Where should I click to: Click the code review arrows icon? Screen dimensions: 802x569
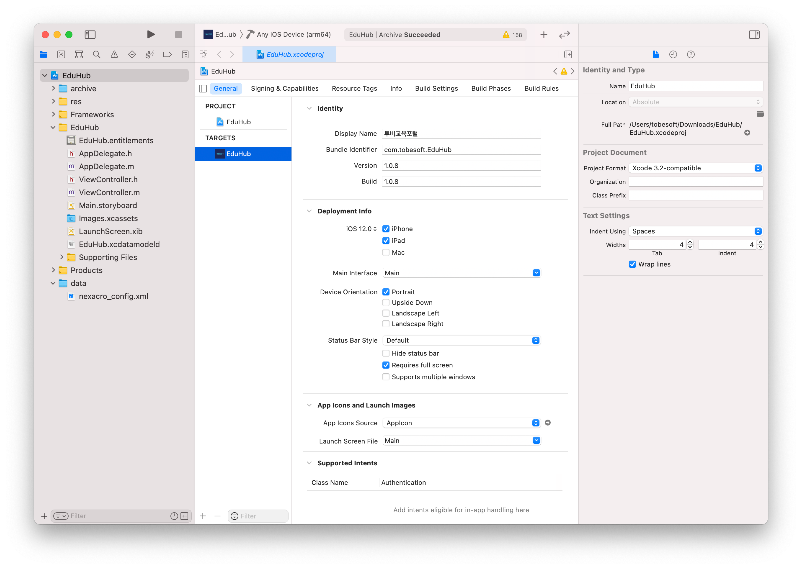pyautogui.click(x=564, y=34)
